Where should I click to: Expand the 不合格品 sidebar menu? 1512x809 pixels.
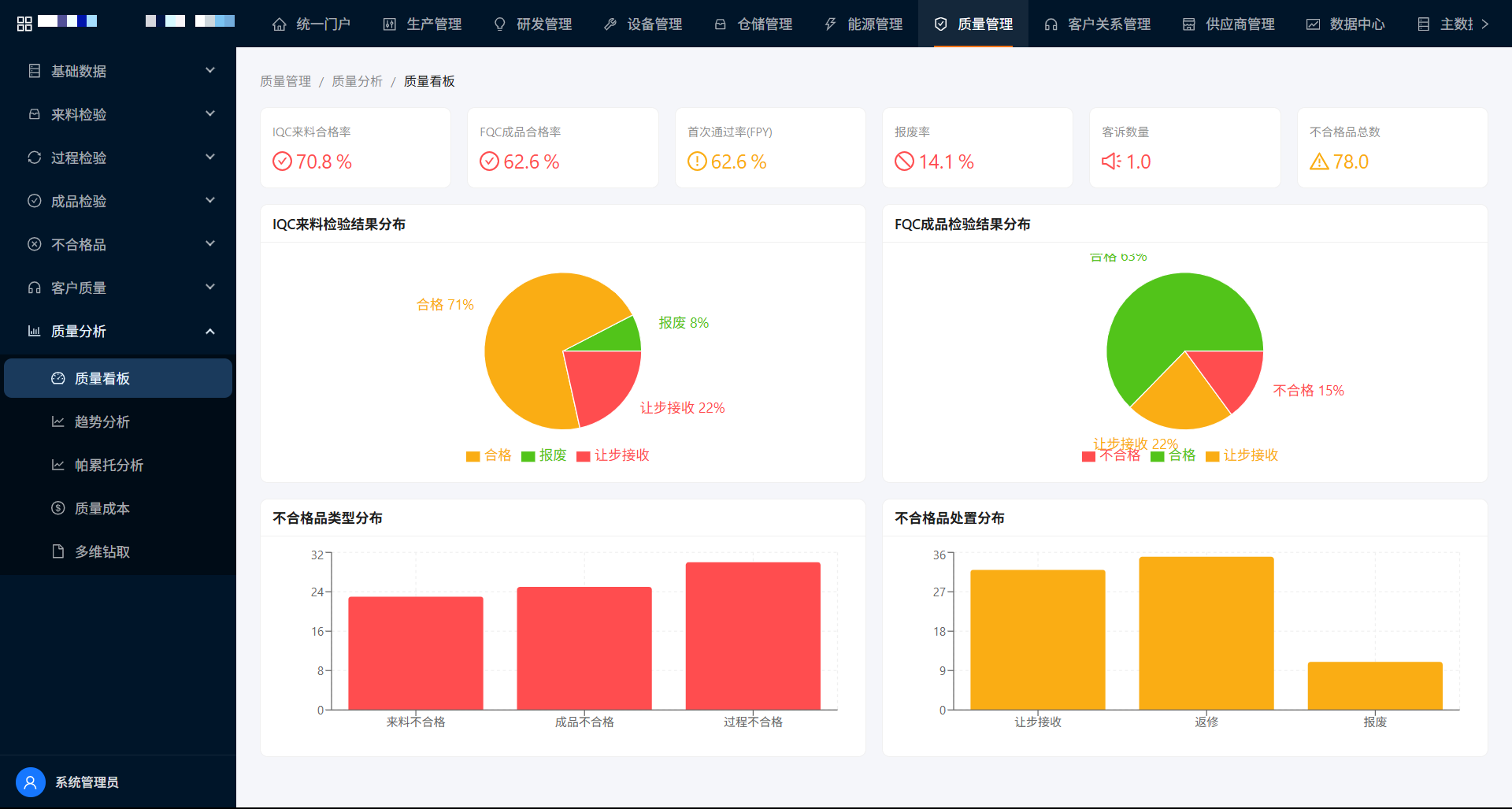pyautogui.click(x=118, y=244)
